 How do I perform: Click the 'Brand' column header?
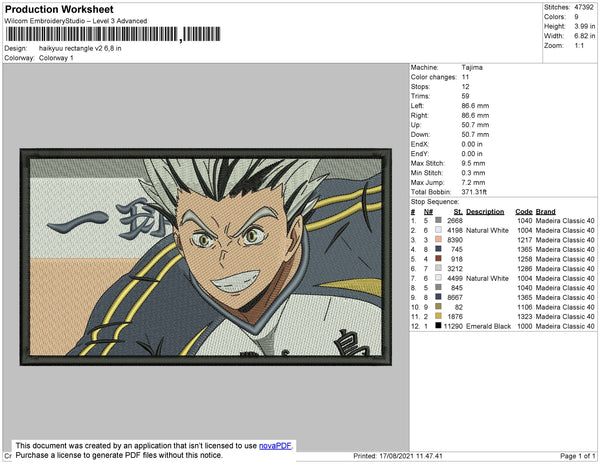click(x=545, y=212)
